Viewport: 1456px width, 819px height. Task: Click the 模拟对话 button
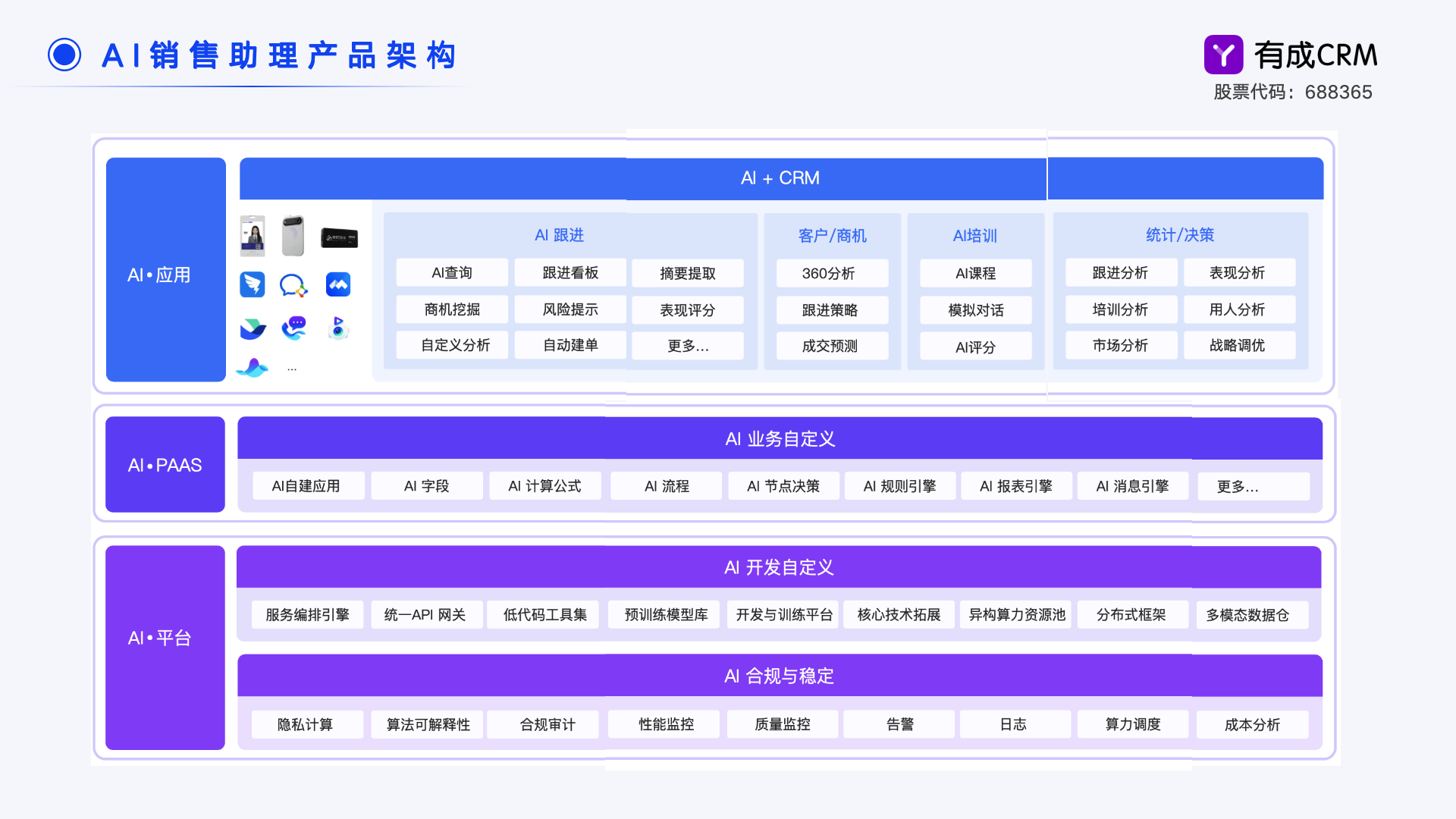click(976, 309)
